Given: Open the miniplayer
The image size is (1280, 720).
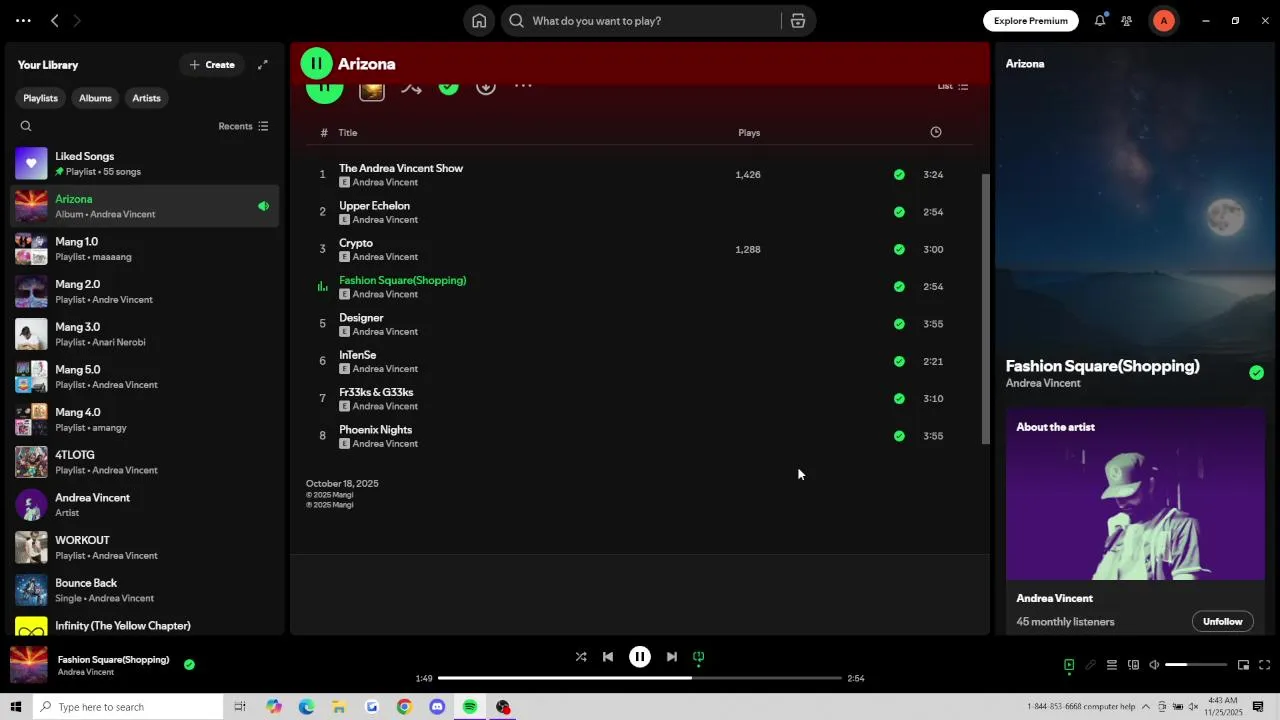Looking at the screenshot, I should (1243, 665).
